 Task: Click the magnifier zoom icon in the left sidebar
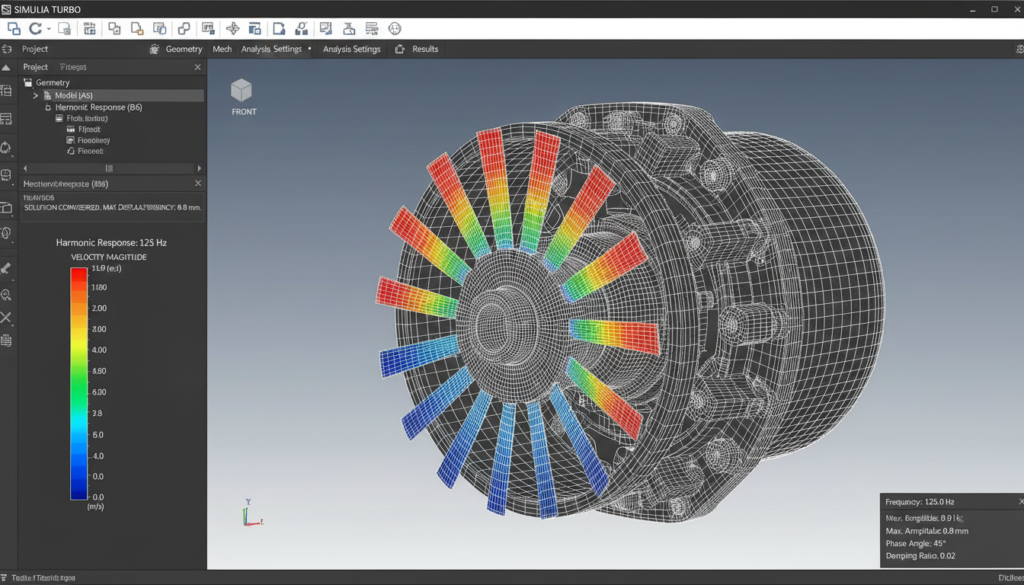click(6, 295)
